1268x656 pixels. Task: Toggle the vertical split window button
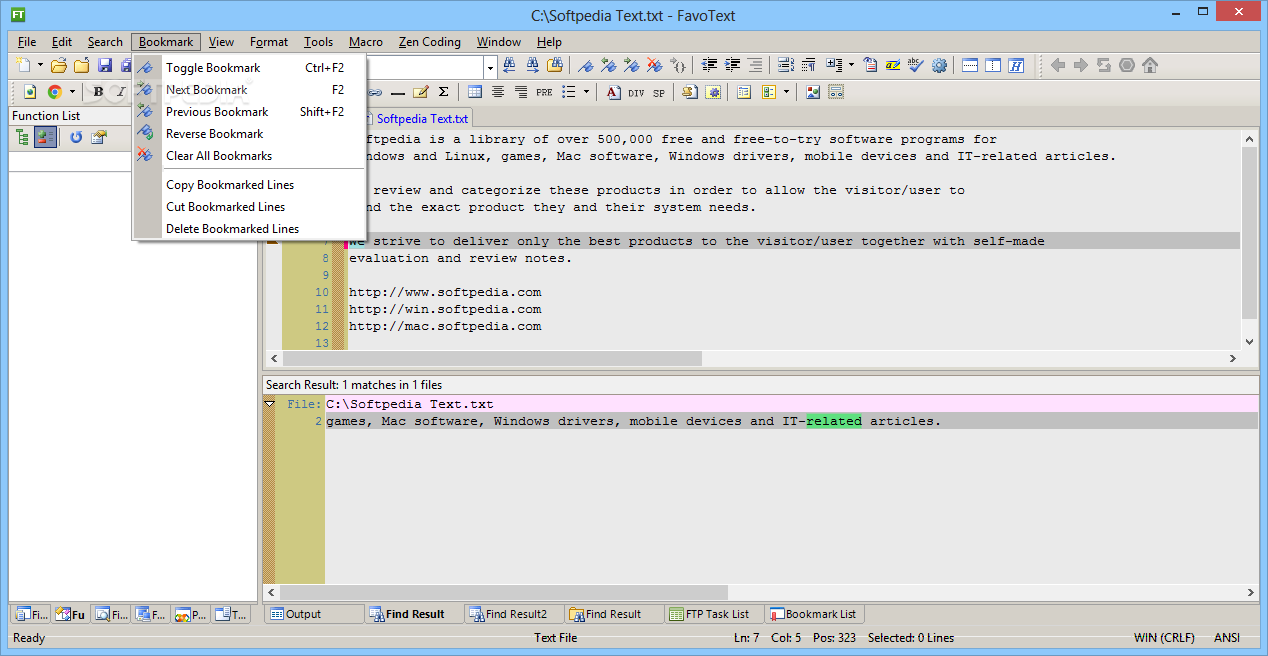[993, 65]
